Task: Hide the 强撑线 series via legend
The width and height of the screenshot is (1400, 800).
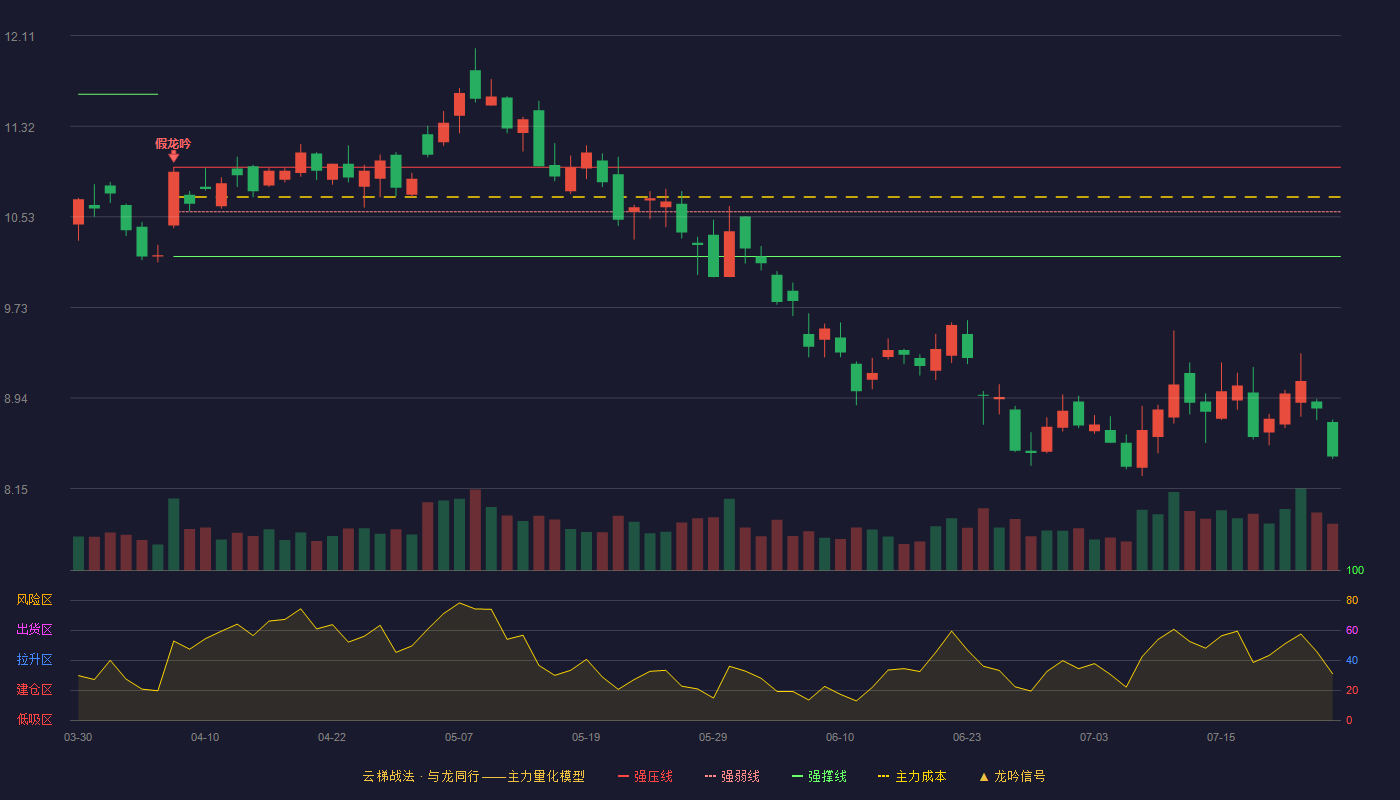Action: coord(819,776)
